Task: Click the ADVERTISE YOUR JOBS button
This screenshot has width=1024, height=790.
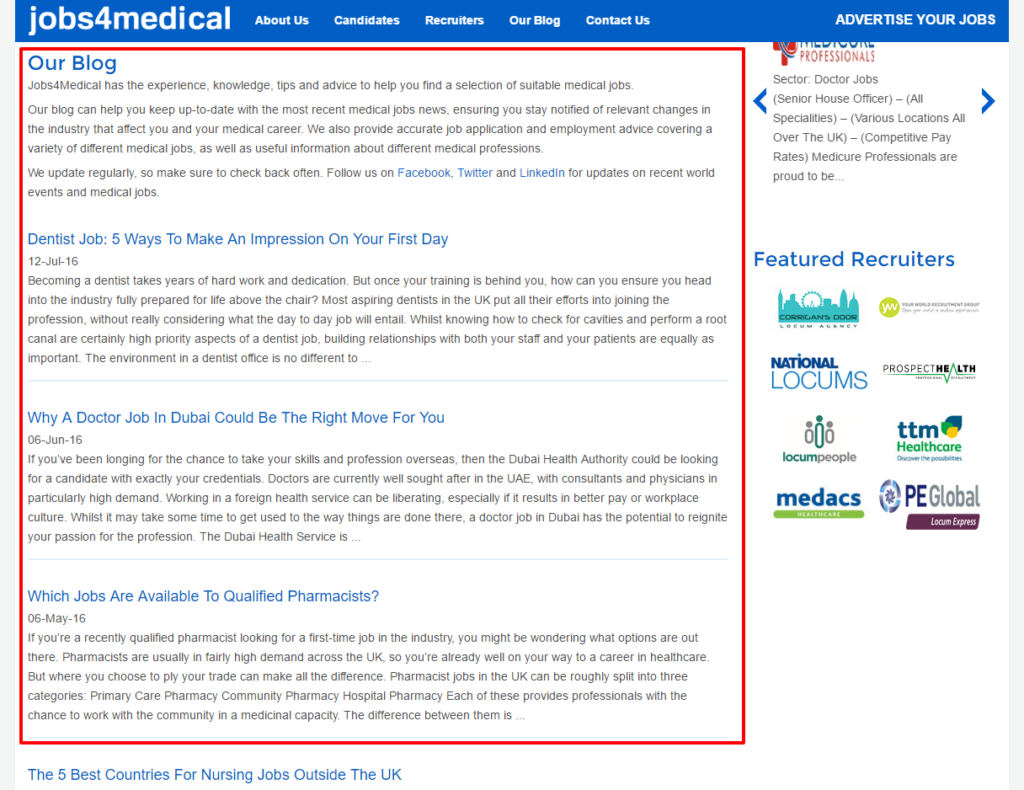Action: coord(915,18)
